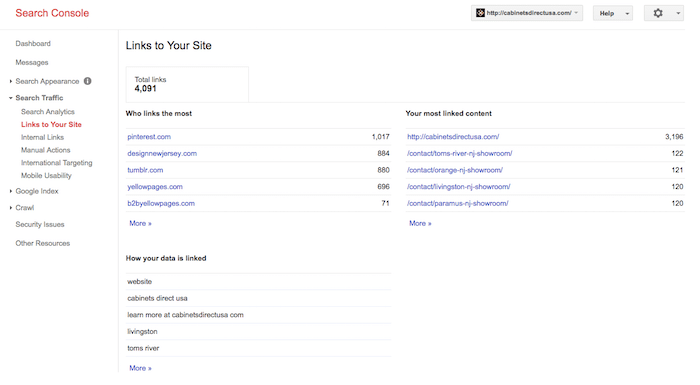
Task: Click the Search Console logo
Action: (x=52, y=13)
